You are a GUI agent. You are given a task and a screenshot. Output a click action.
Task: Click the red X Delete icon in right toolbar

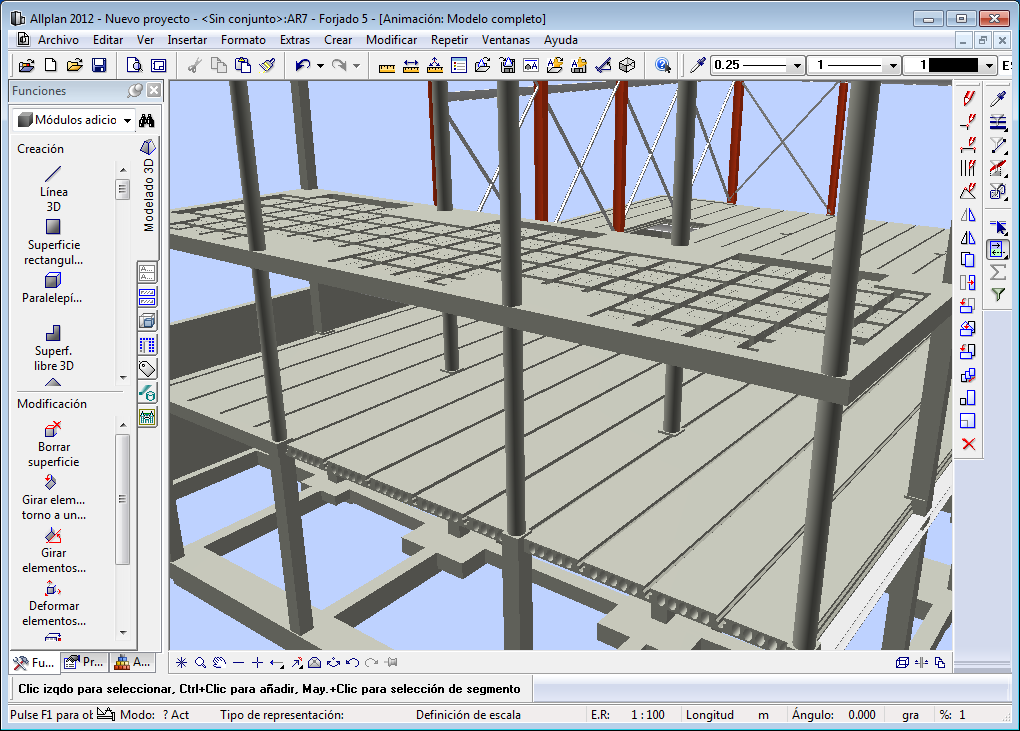coord(968,444)
